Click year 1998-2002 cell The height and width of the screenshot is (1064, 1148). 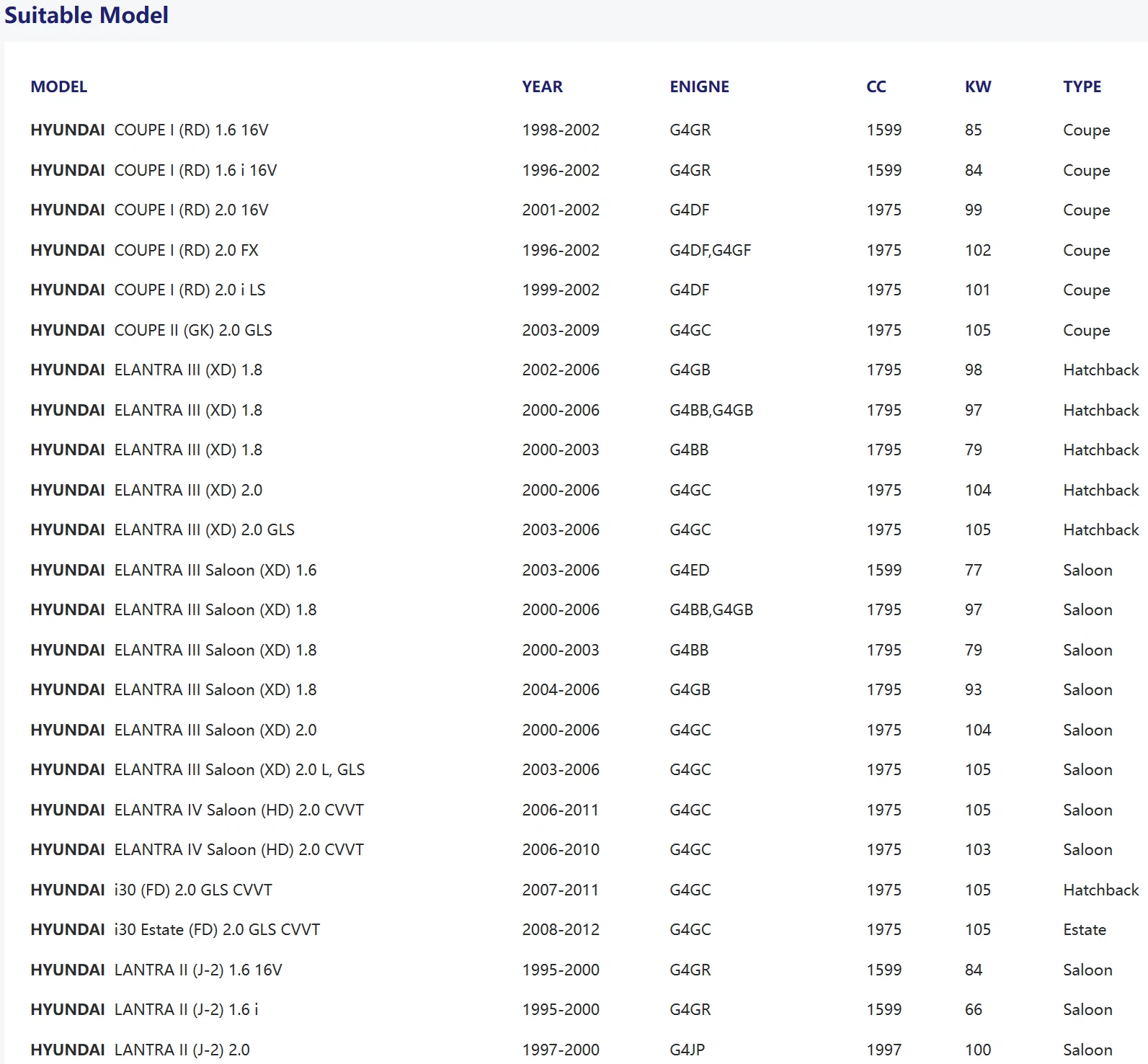[561, 130]
